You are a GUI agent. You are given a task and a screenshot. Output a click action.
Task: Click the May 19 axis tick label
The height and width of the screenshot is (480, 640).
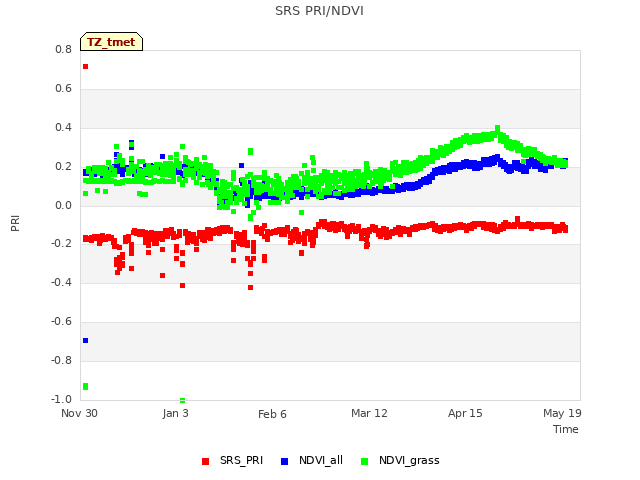pos(562,413)
